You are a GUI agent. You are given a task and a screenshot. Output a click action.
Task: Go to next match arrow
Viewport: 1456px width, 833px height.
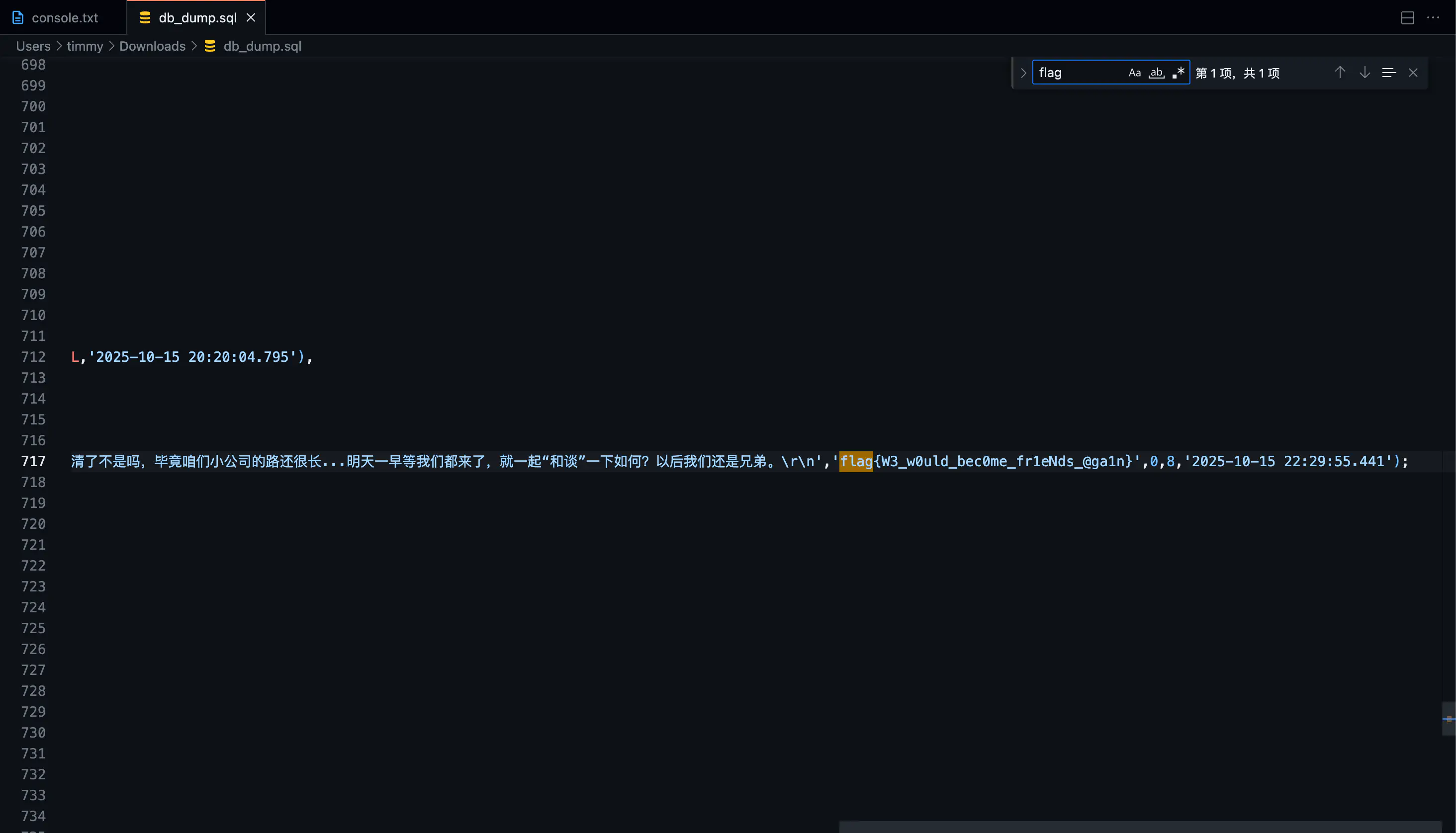[1365, 73]
